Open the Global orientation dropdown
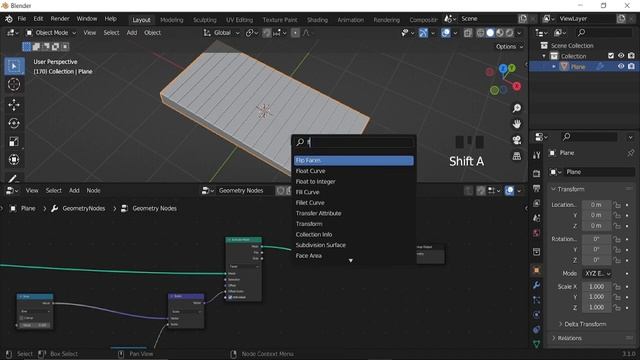This screenshot has height=360, width=640. [x=222, y=33]
